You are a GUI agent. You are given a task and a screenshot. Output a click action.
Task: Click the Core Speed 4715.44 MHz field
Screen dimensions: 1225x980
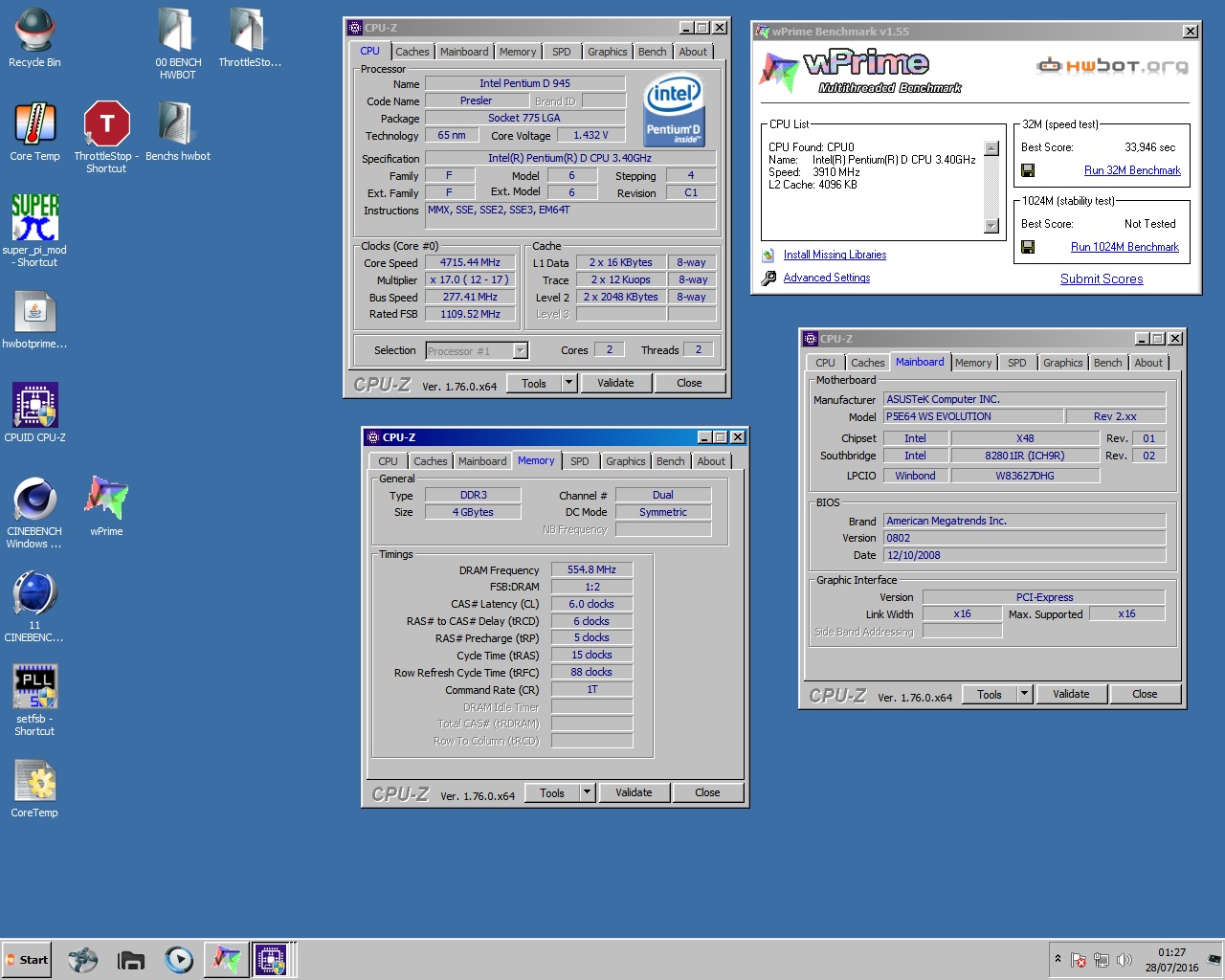470,262
